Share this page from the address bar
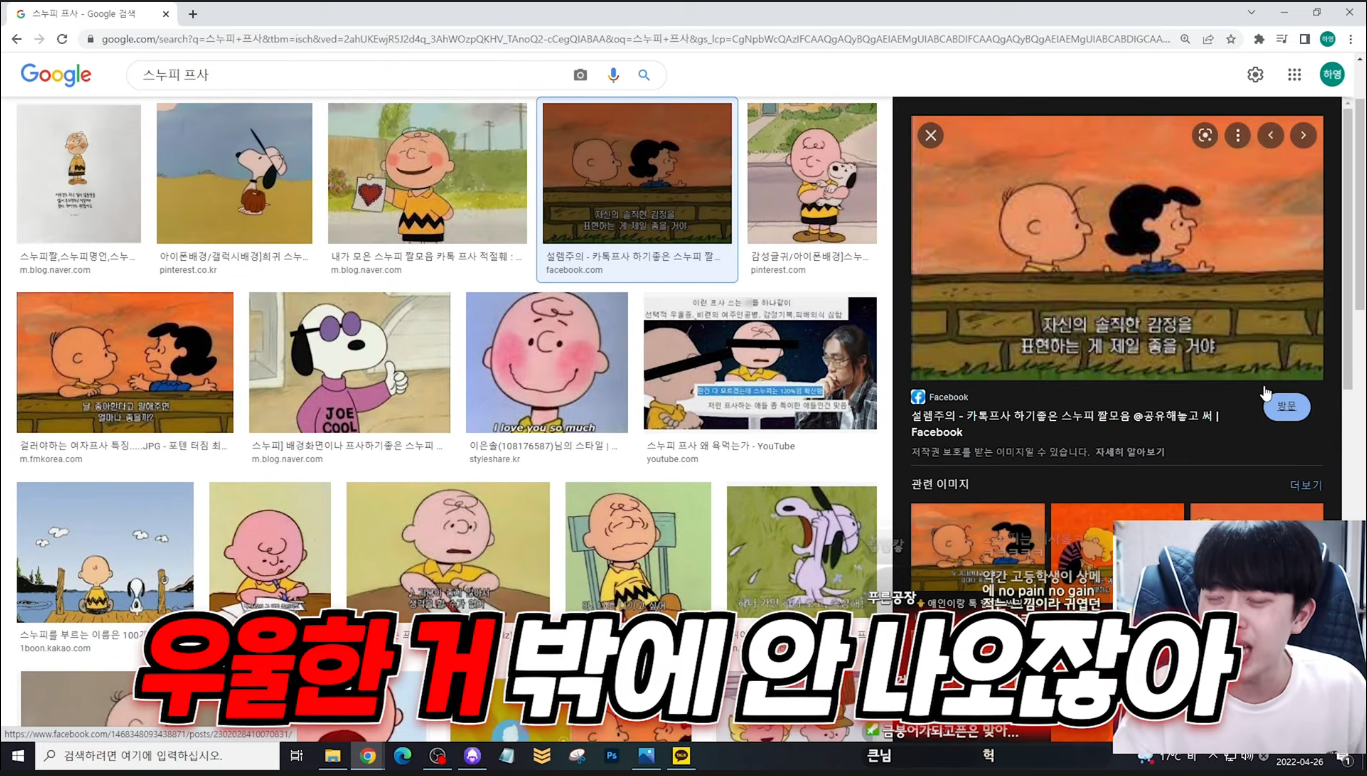 (1208, 39)
